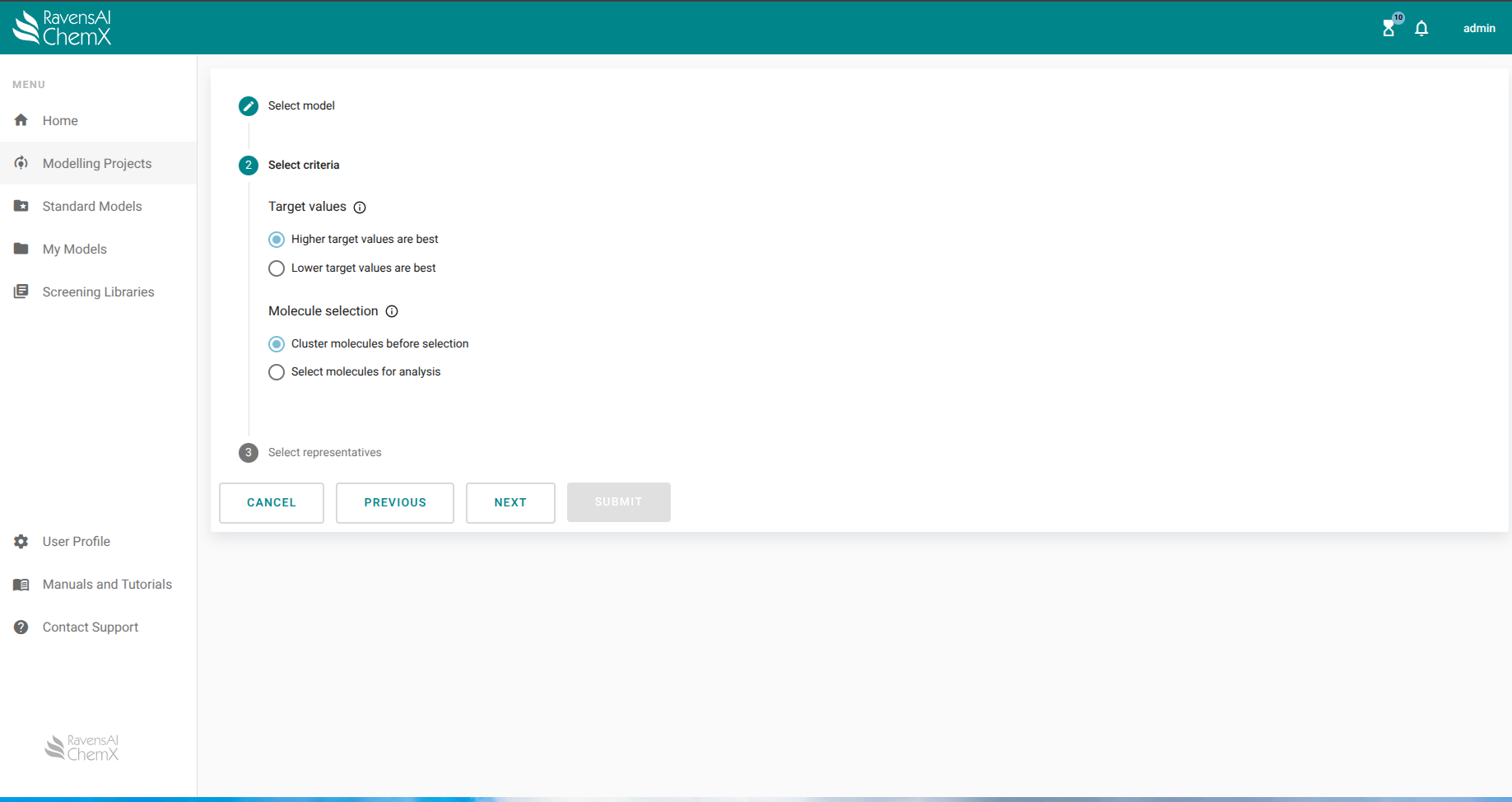The width and height of the screenshot is (1512, 802).
Task: Expand the Select representatives step
Action: tap(324, 453)
